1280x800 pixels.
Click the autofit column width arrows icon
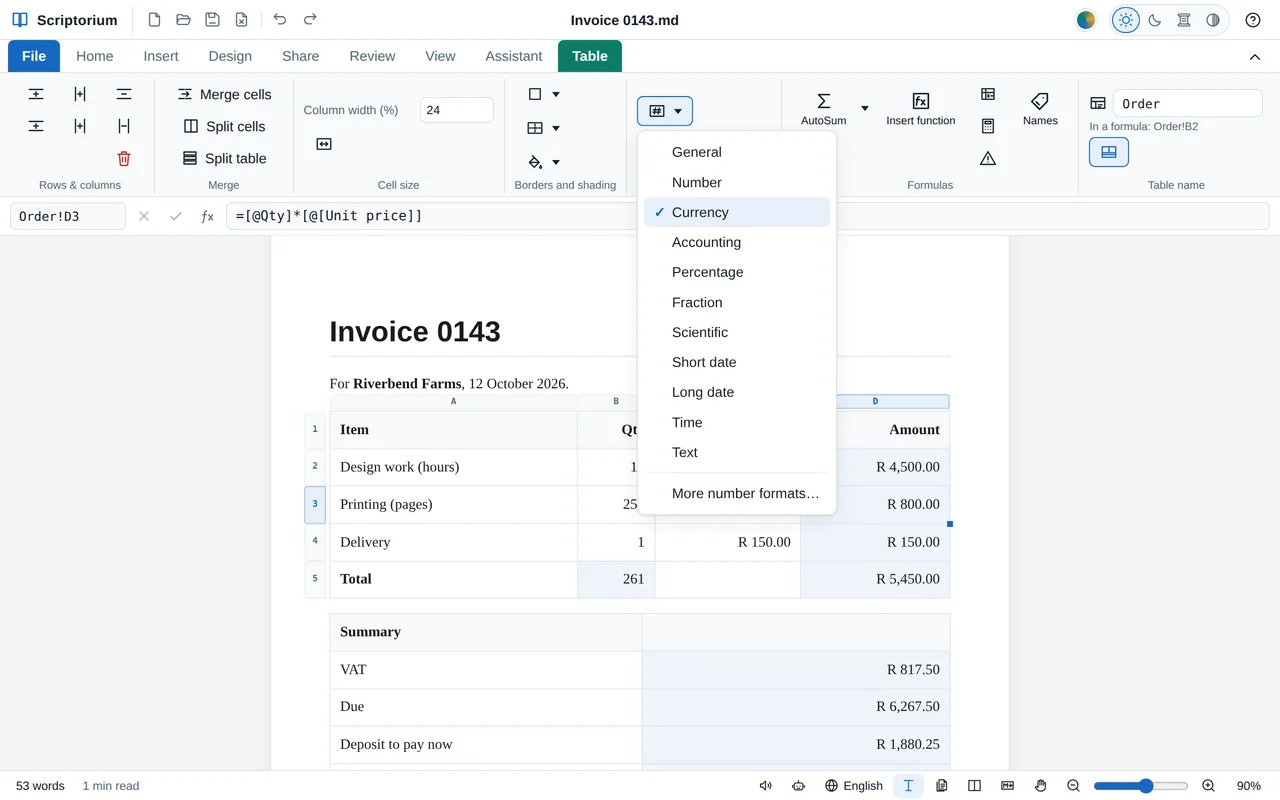coord(324,144)
